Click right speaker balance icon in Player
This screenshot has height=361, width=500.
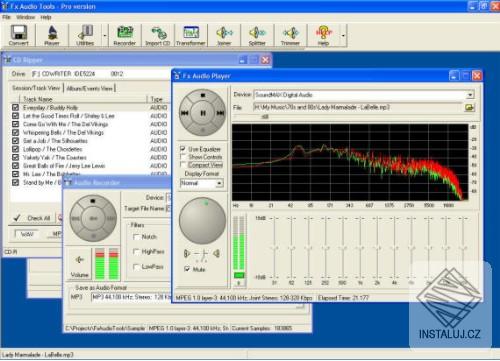pyautogui.click(x=217, y=254)
